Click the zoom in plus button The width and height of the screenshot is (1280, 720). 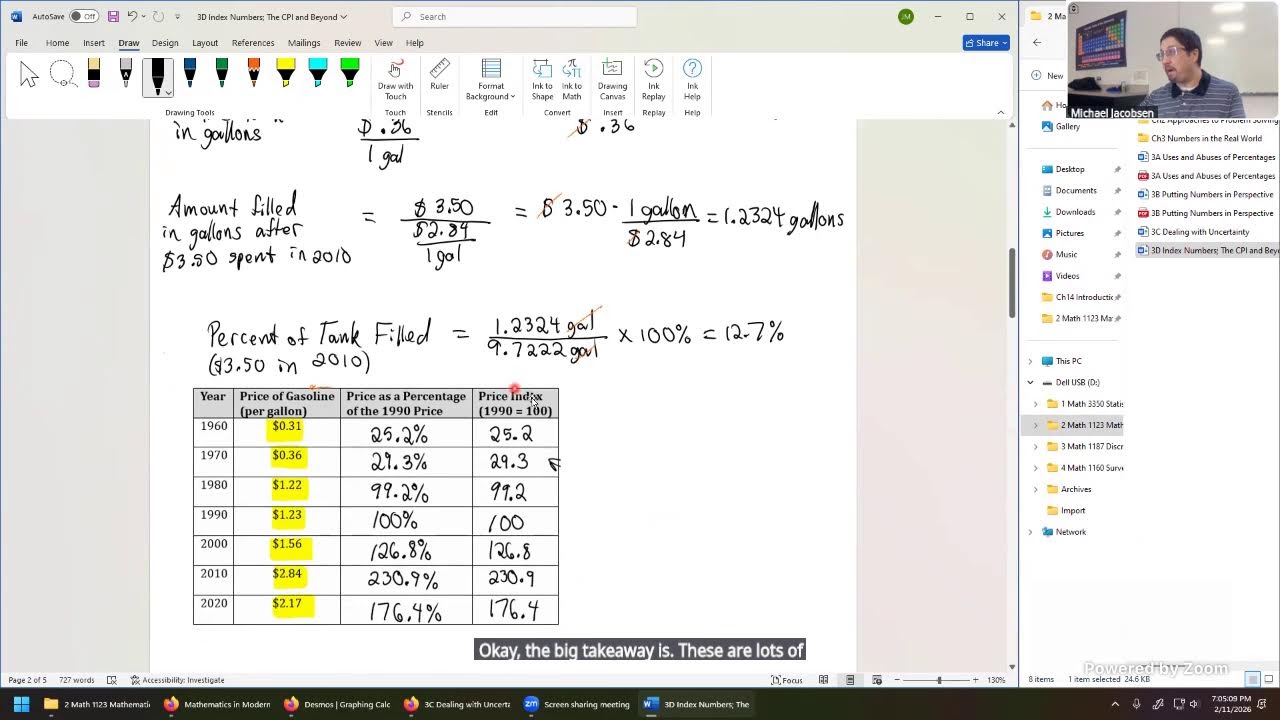978,680
